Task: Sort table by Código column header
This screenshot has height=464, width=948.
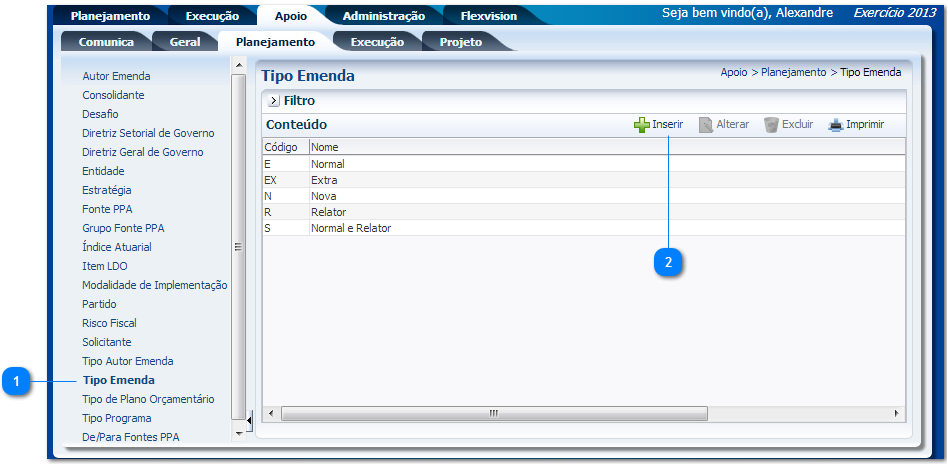Action: (x=280, y=147)
